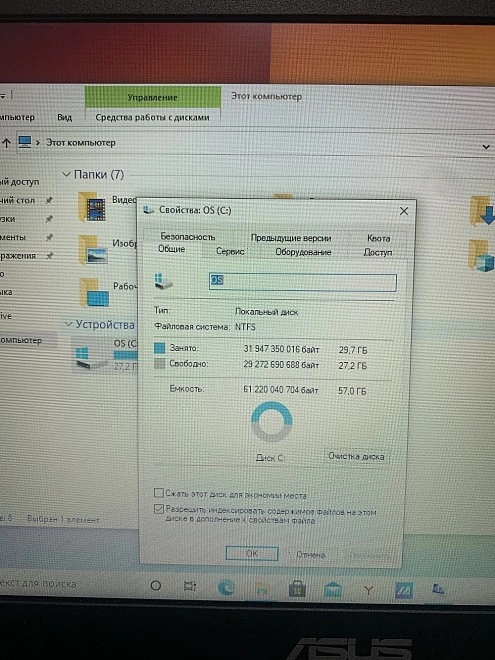The image size is (495, 660).
Task: Select 'Средства работы с дисками' ribbon tab
Action: pyautogui.click(x=152, y=117)
